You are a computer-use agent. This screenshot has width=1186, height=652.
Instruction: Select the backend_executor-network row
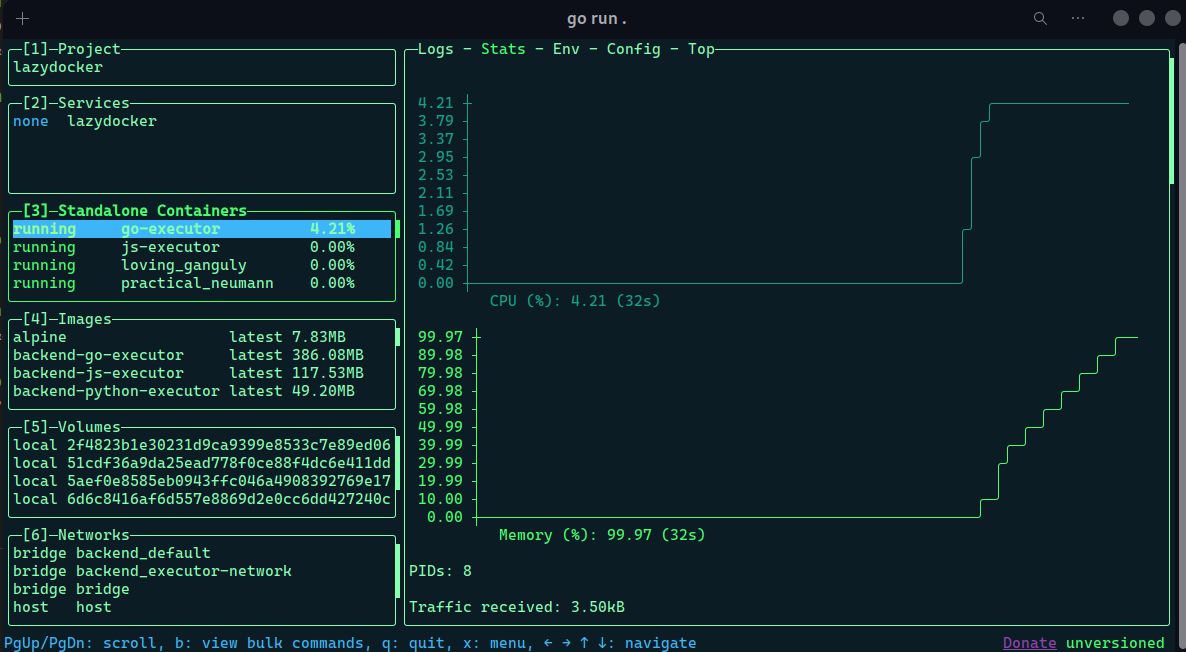coord(202,571)
